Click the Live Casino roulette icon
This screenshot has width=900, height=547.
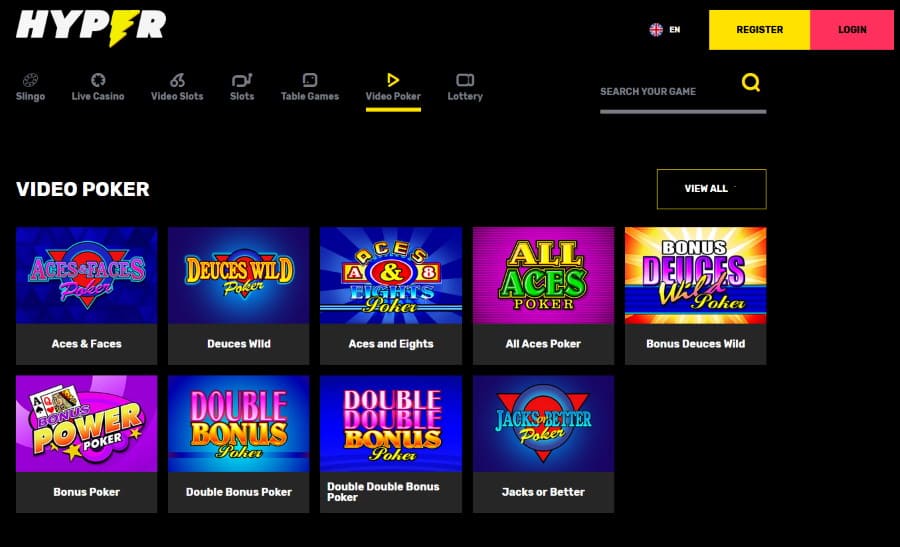[x=98, y=80]
